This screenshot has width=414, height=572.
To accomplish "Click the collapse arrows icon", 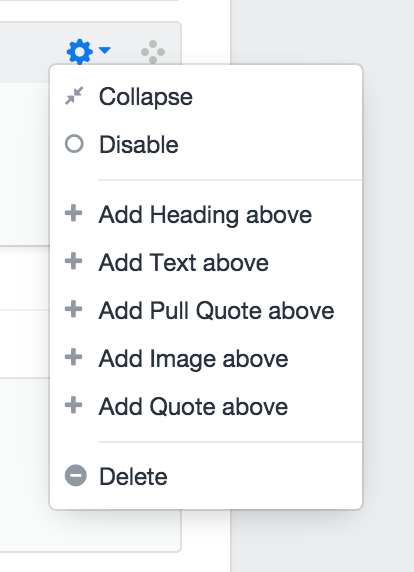I will tap(74, 96).
